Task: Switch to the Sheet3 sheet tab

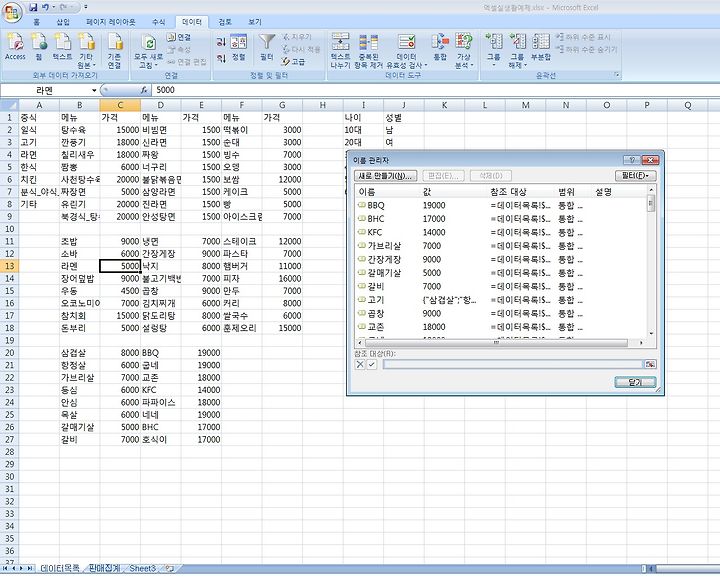Action: (x=142, y=568)
